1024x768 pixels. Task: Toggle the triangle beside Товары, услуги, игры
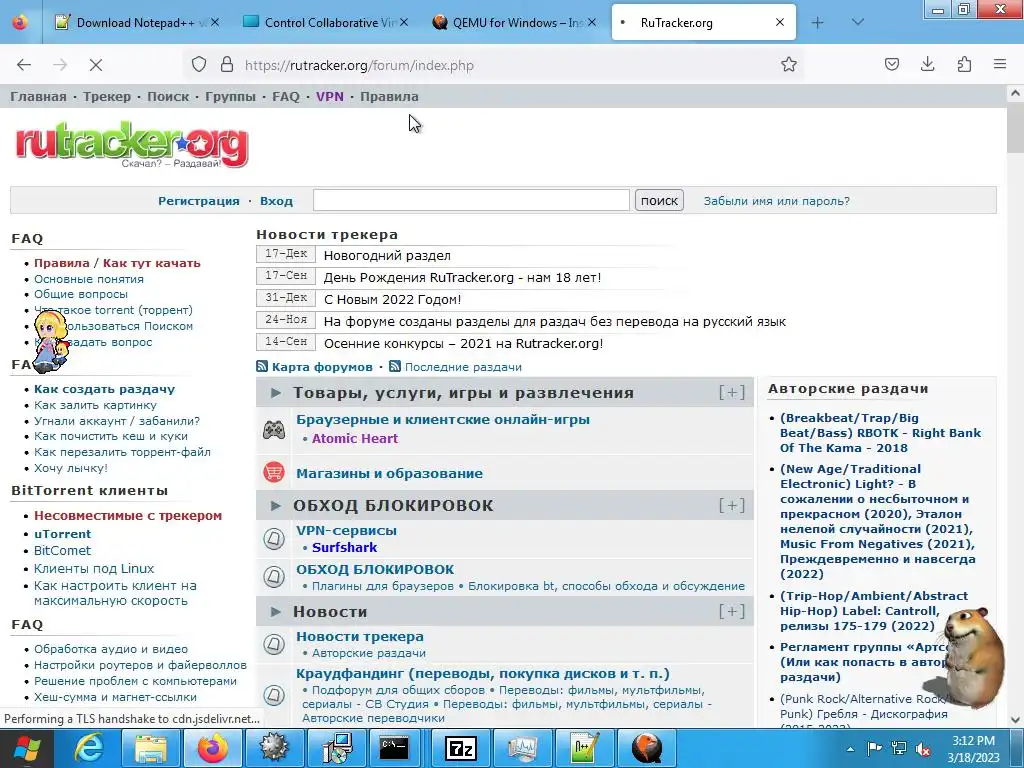[276, 393]
